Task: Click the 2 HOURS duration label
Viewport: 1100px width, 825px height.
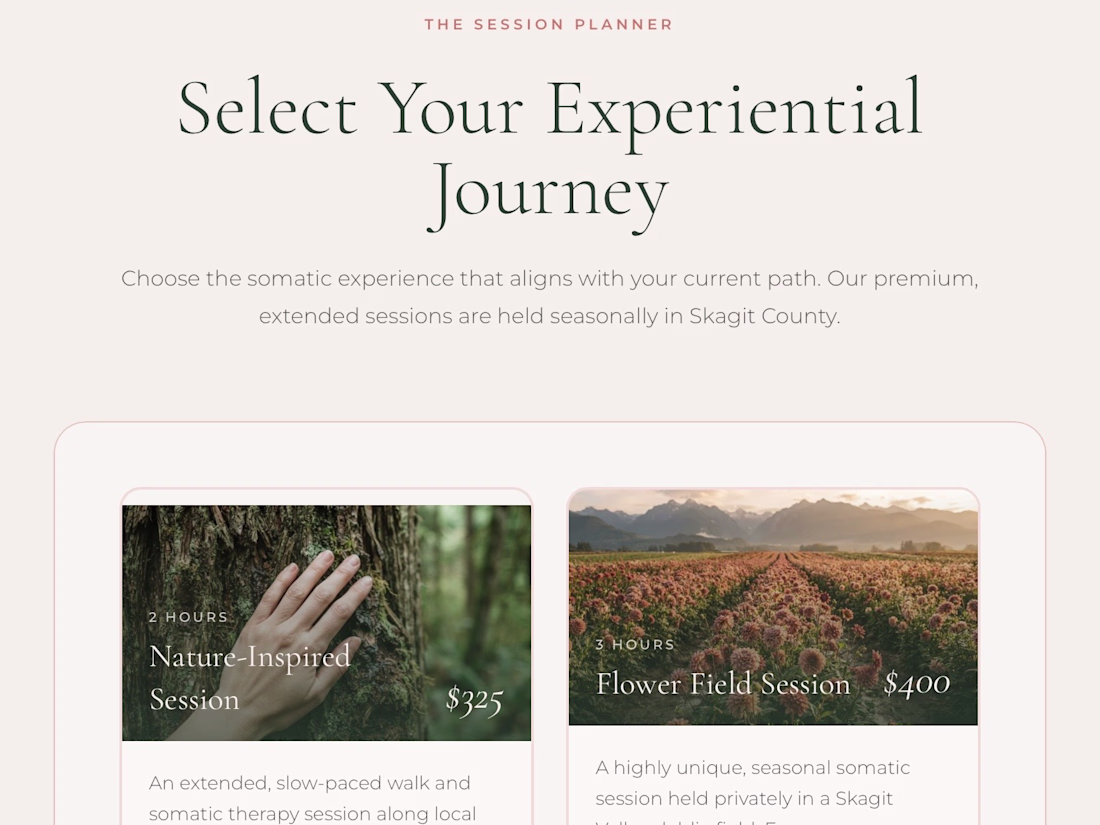Action: (x=189, y=617)
